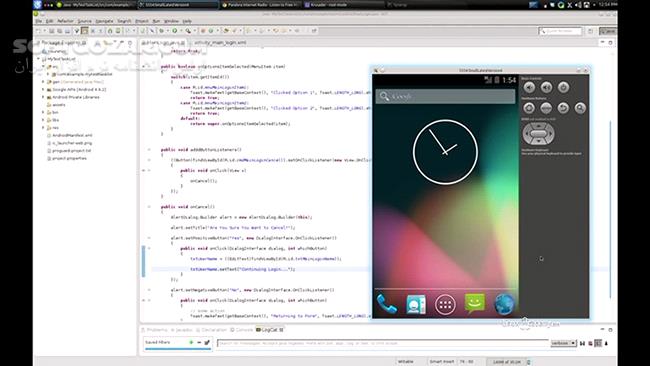Viewport: 650px width, 366px height.
Task: Open the Contacts app in Android dock
Action: 416,305
